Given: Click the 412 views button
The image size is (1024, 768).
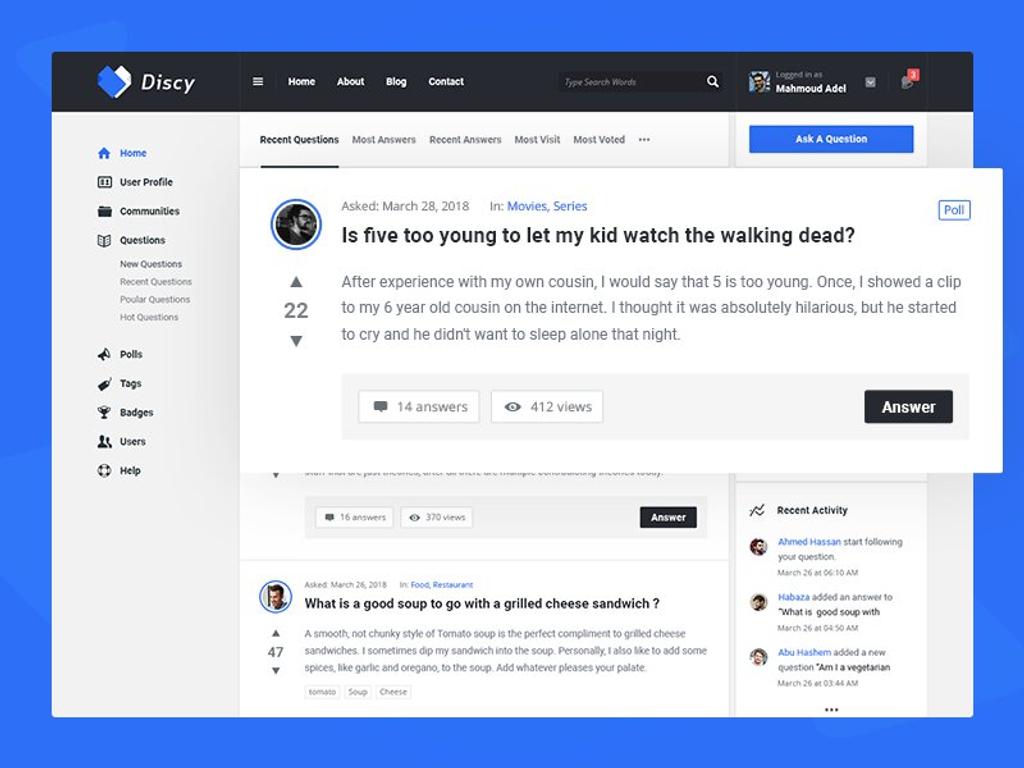Looking at the screenshot, I should 547,407.
